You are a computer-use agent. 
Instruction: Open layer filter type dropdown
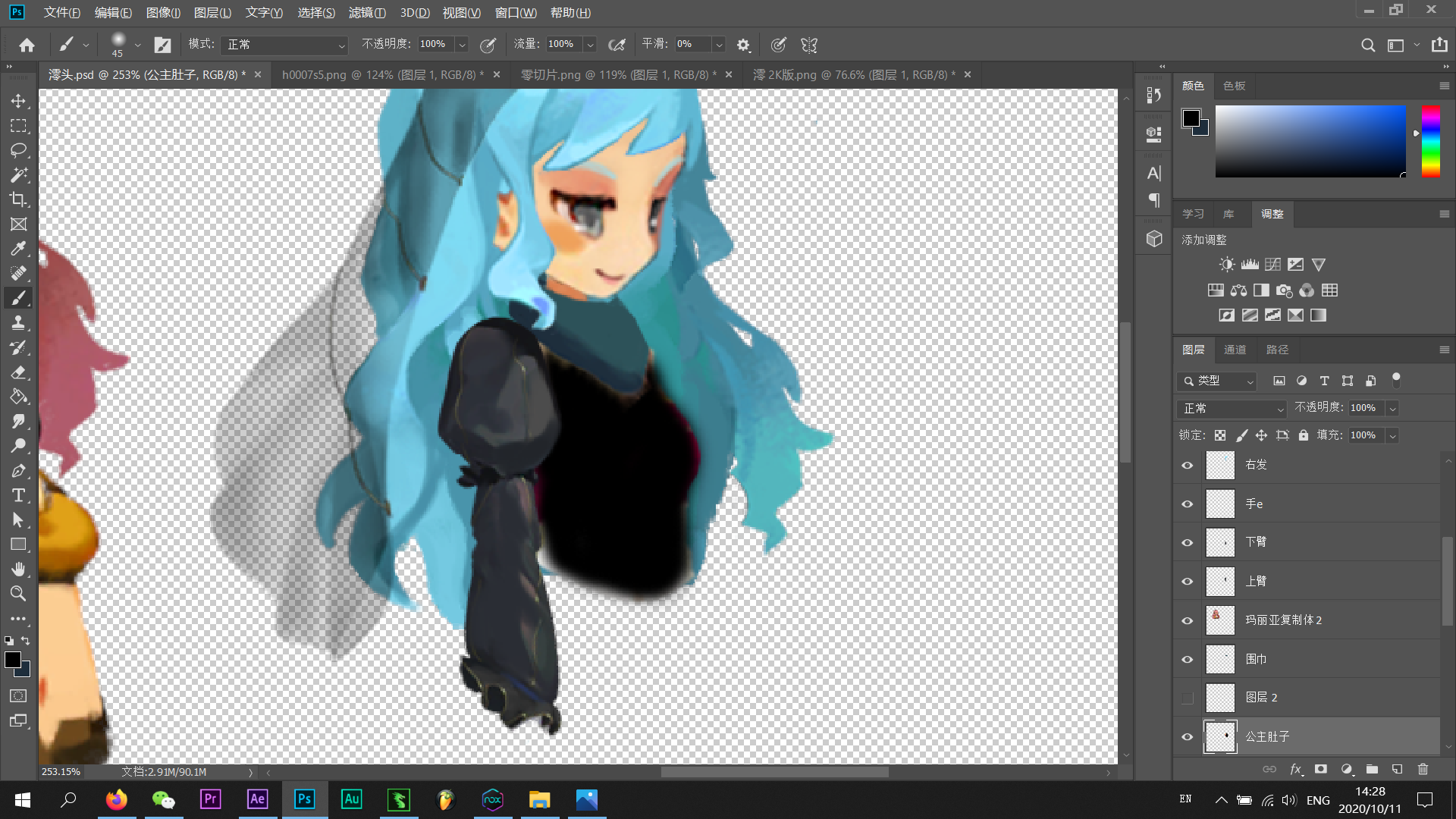pos(1218,381)
